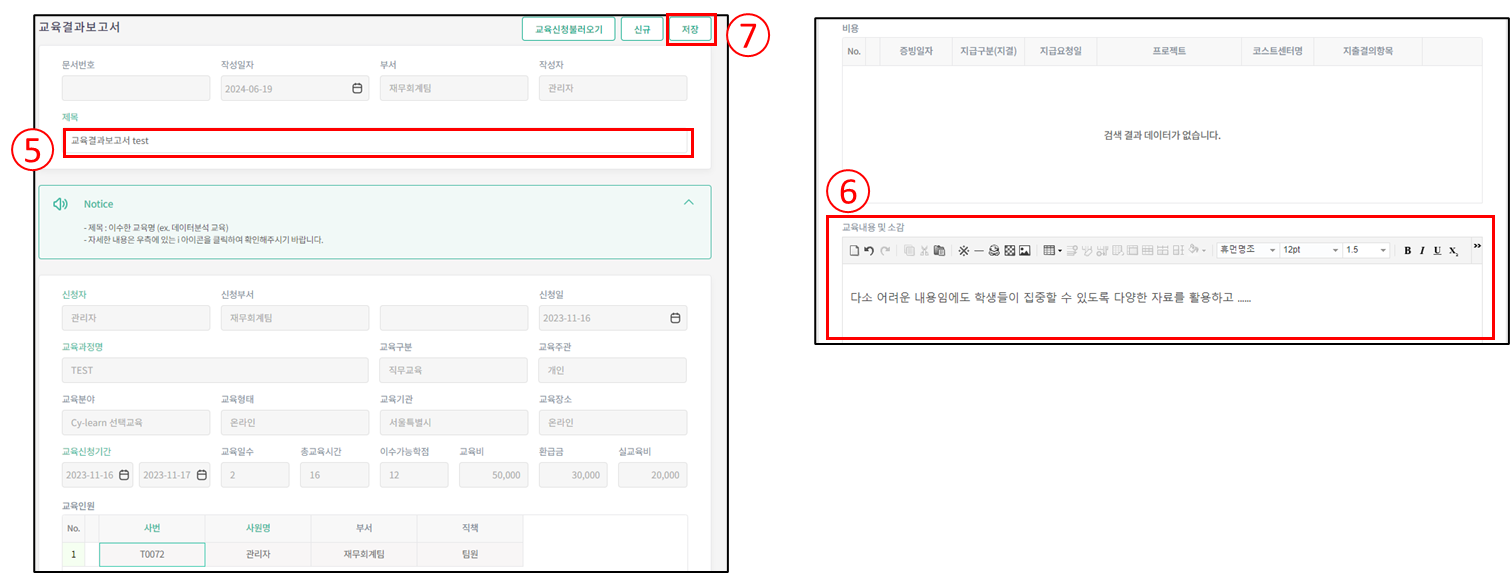Open the 1.5 line spacing dropdown
The height and width of the screenshot is (573, 1510).
click(1366, 250)
